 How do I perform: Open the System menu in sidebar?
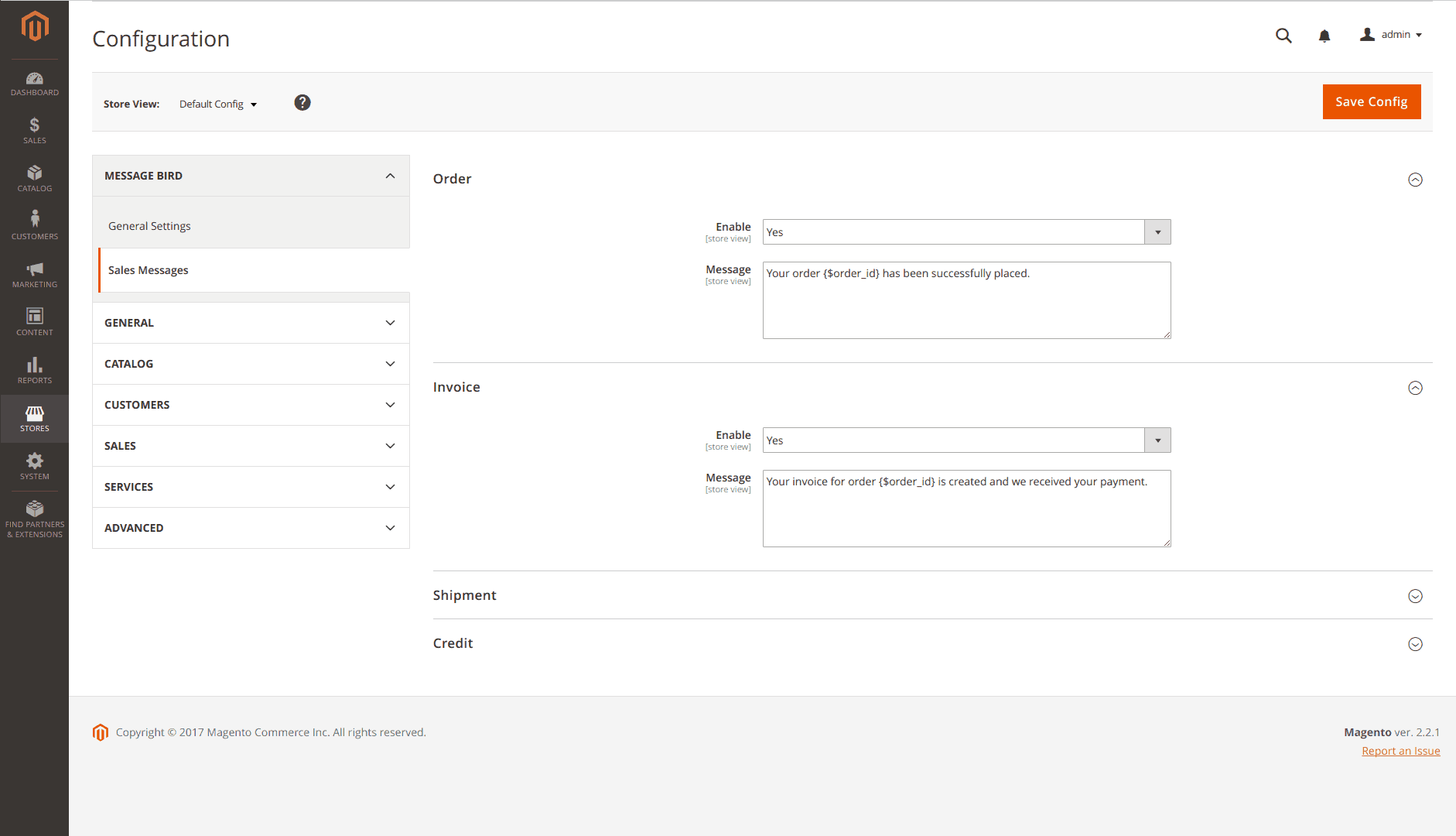point(35,467)
